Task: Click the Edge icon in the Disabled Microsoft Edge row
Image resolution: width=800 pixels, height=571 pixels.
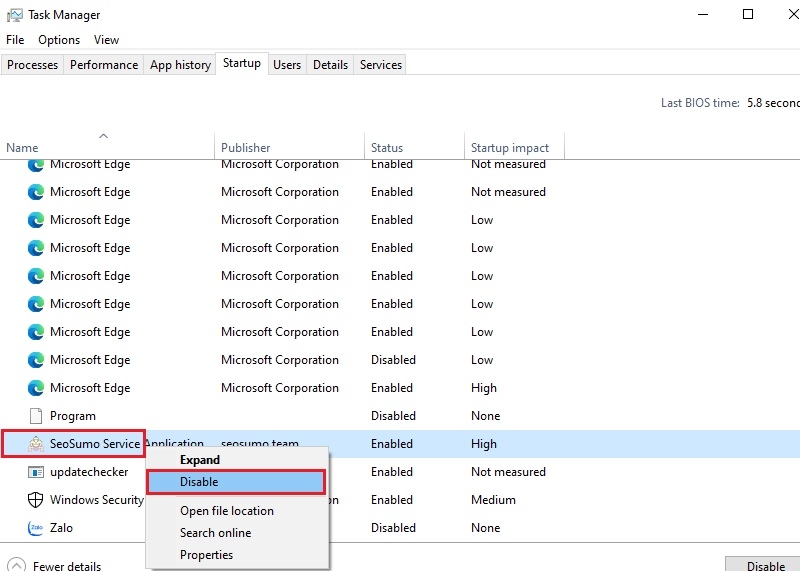Action: [36, 360]
